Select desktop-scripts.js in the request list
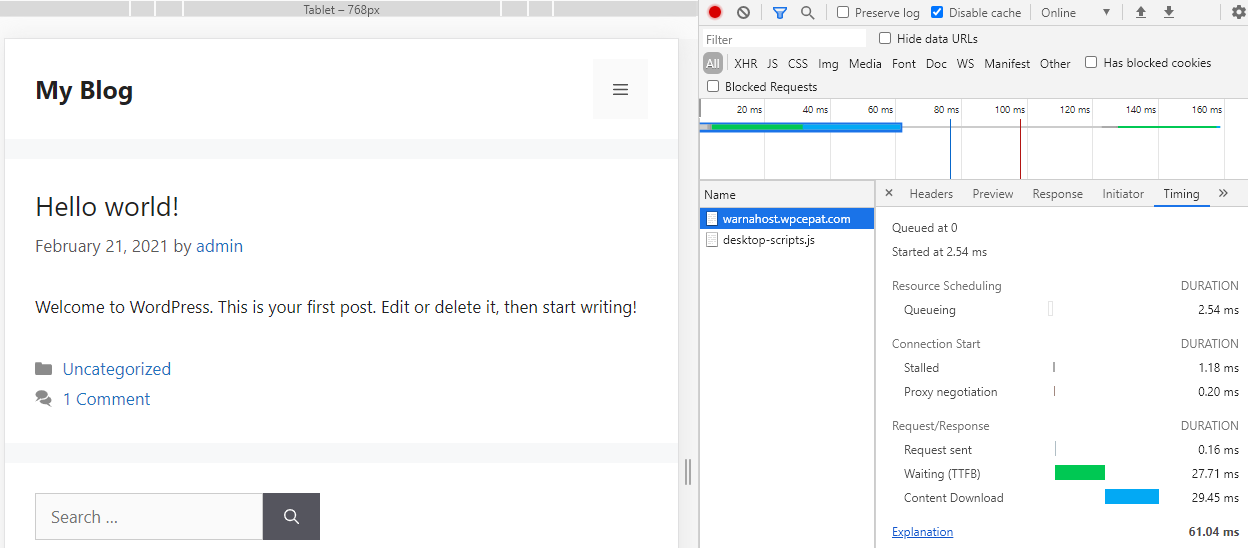 click(768, 240)
